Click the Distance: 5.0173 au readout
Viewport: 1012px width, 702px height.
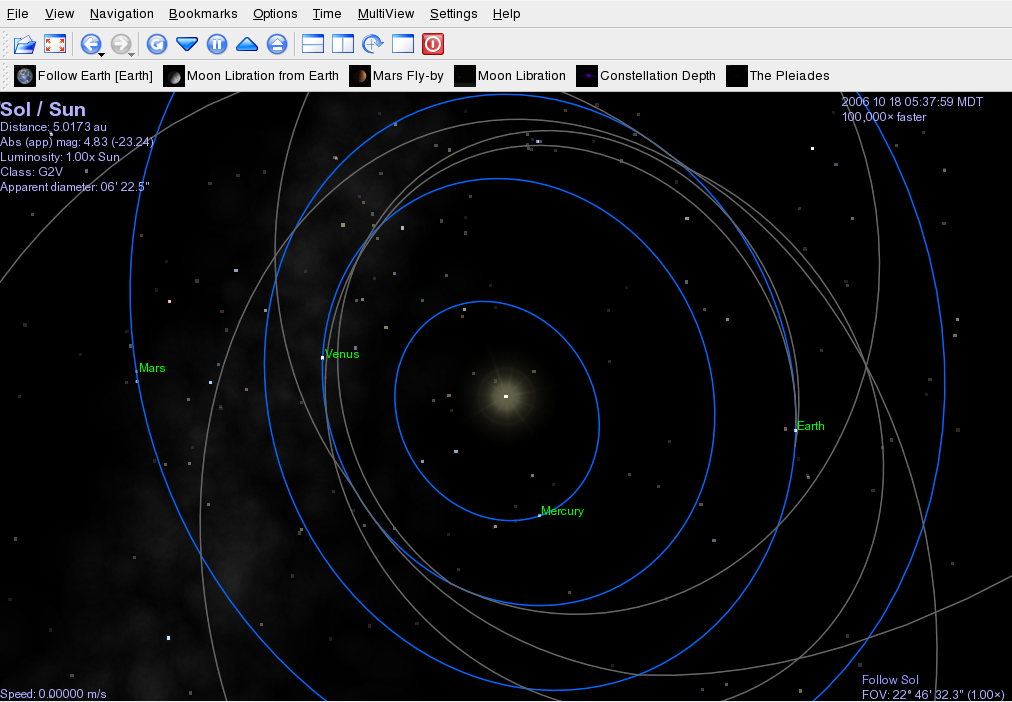(x=54, y=127)
